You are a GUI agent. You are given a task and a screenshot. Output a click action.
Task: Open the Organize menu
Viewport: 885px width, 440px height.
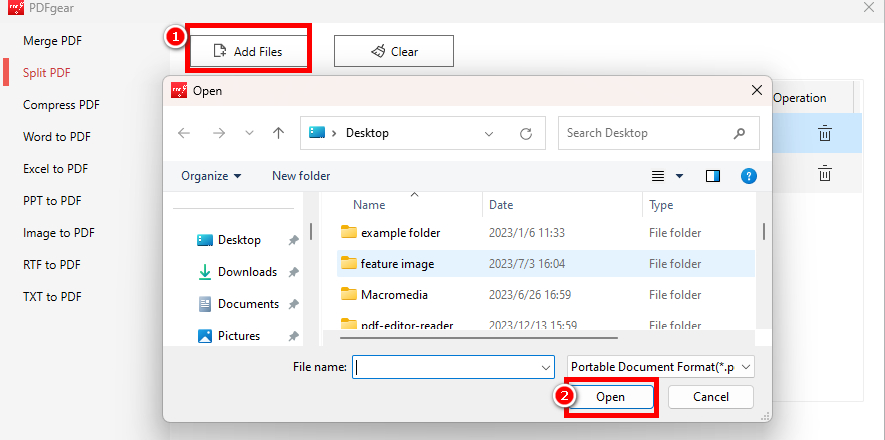coord(211,176)
